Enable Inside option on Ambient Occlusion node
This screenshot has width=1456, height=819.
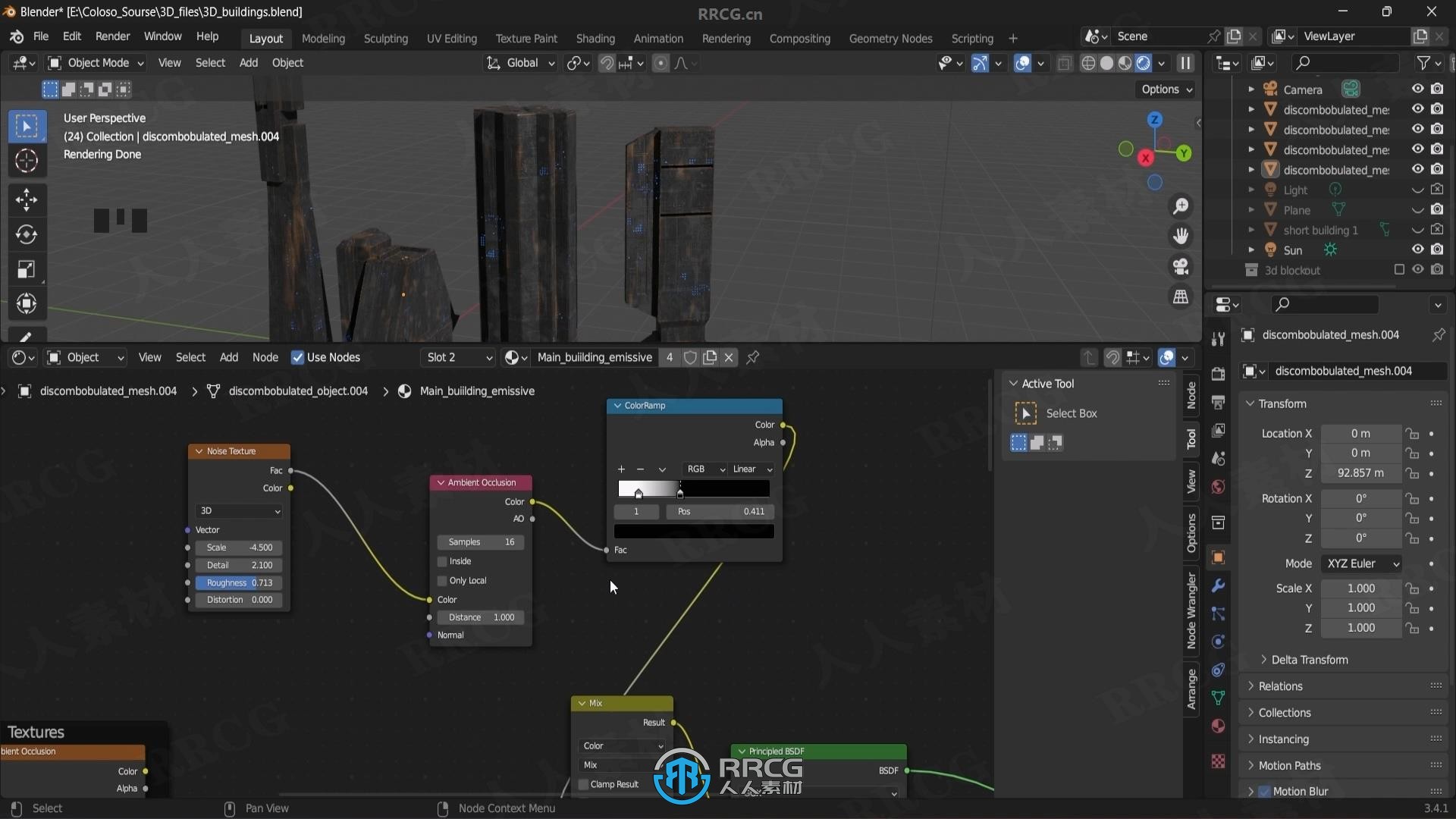[x=442, y=561]
